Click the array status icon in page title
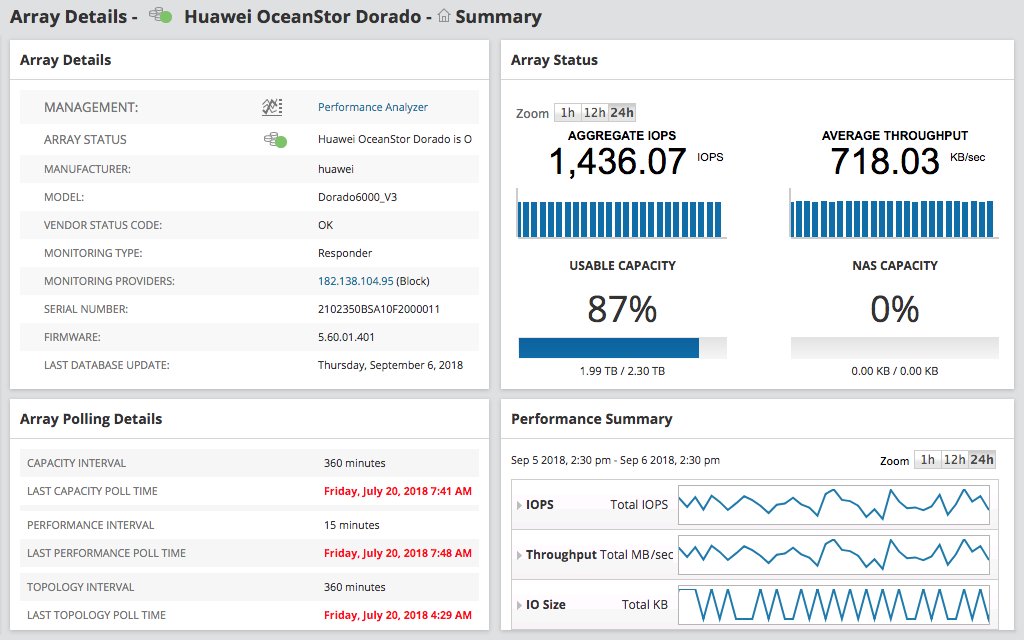Image resolution: width=1024 pixels, height=640 pixels. click(160, 16)
